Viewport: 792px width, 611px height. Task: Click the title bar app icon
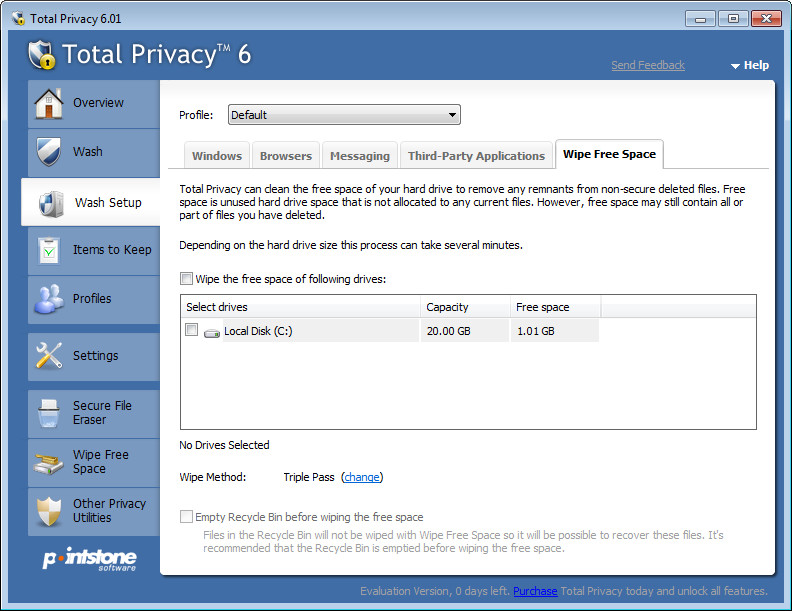[x=18, y=19]
